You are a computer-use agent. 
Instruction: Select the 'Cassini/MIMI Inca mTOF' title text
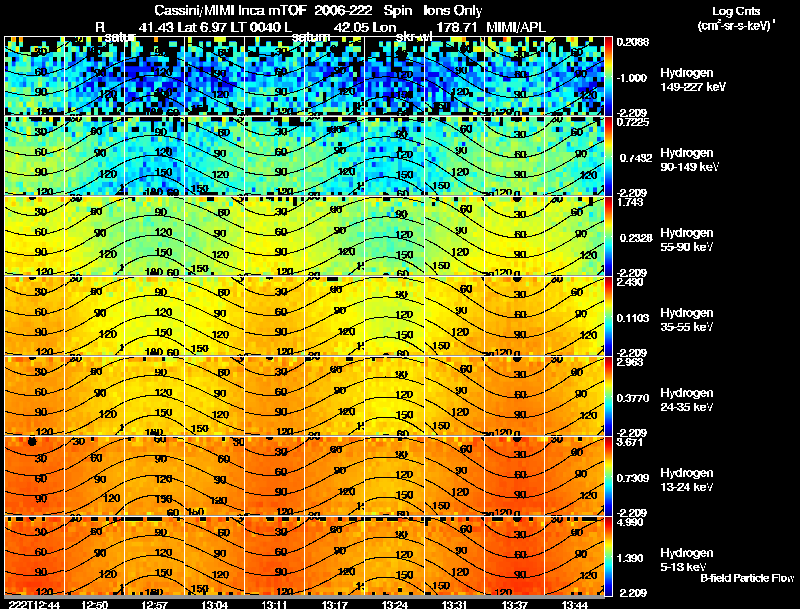231,11
